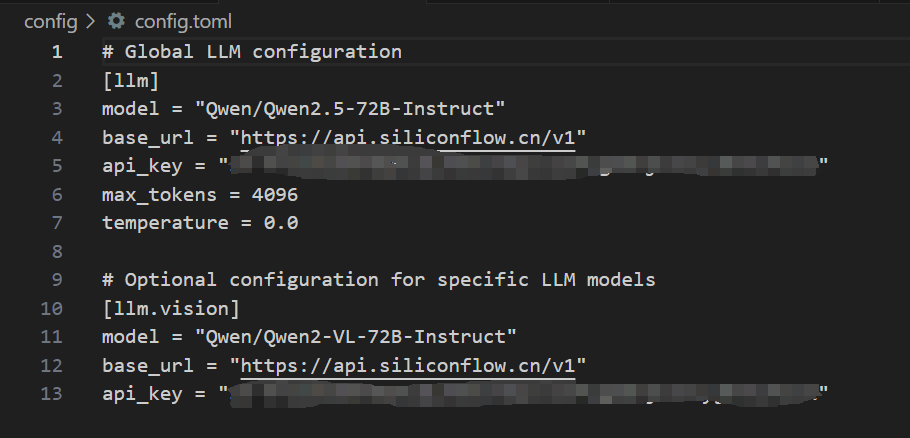Click line number 8 beside the empty line
Screen dimensions: 910x438
tap(57, 251)
